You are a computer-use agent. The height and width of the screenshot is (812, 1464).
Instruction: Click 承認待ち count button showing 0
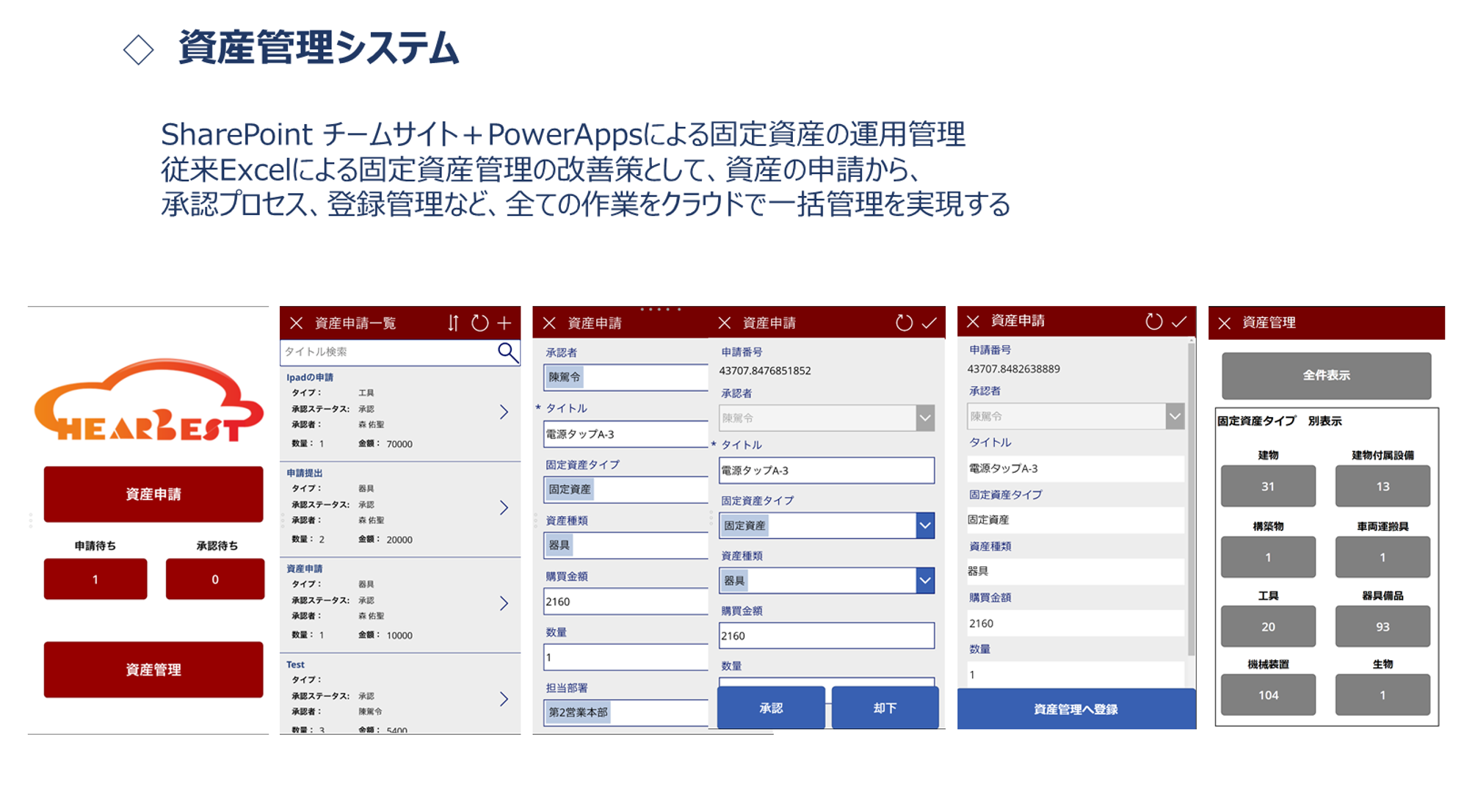click(215, 579)
